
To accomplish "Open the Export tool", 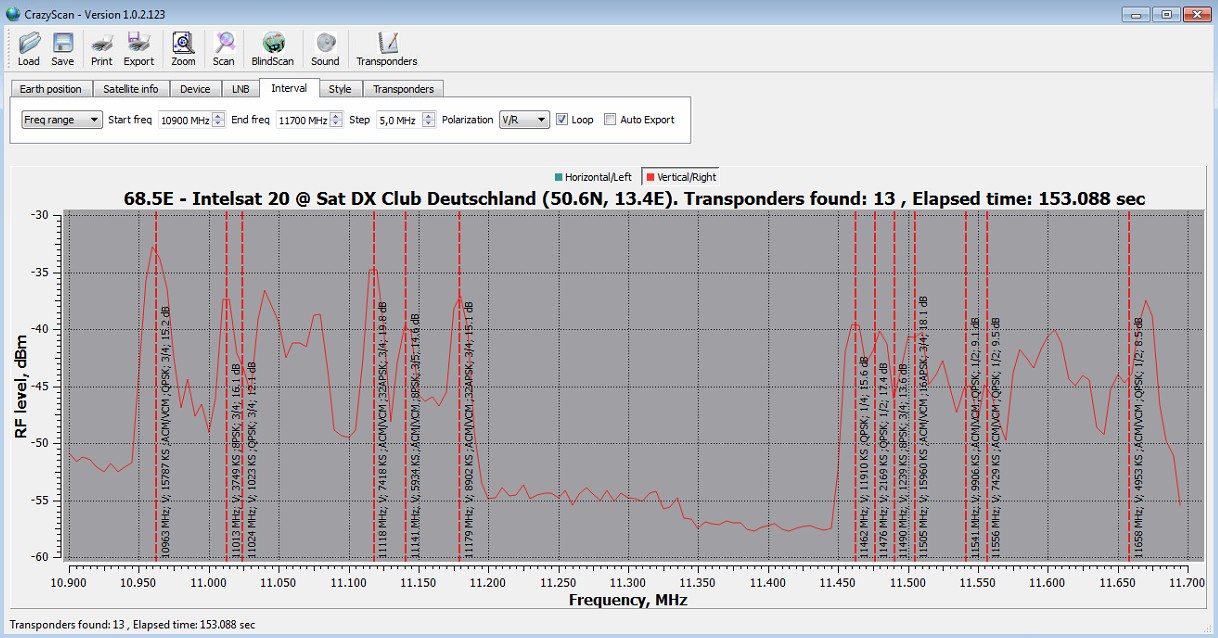I will coord(139,48).
